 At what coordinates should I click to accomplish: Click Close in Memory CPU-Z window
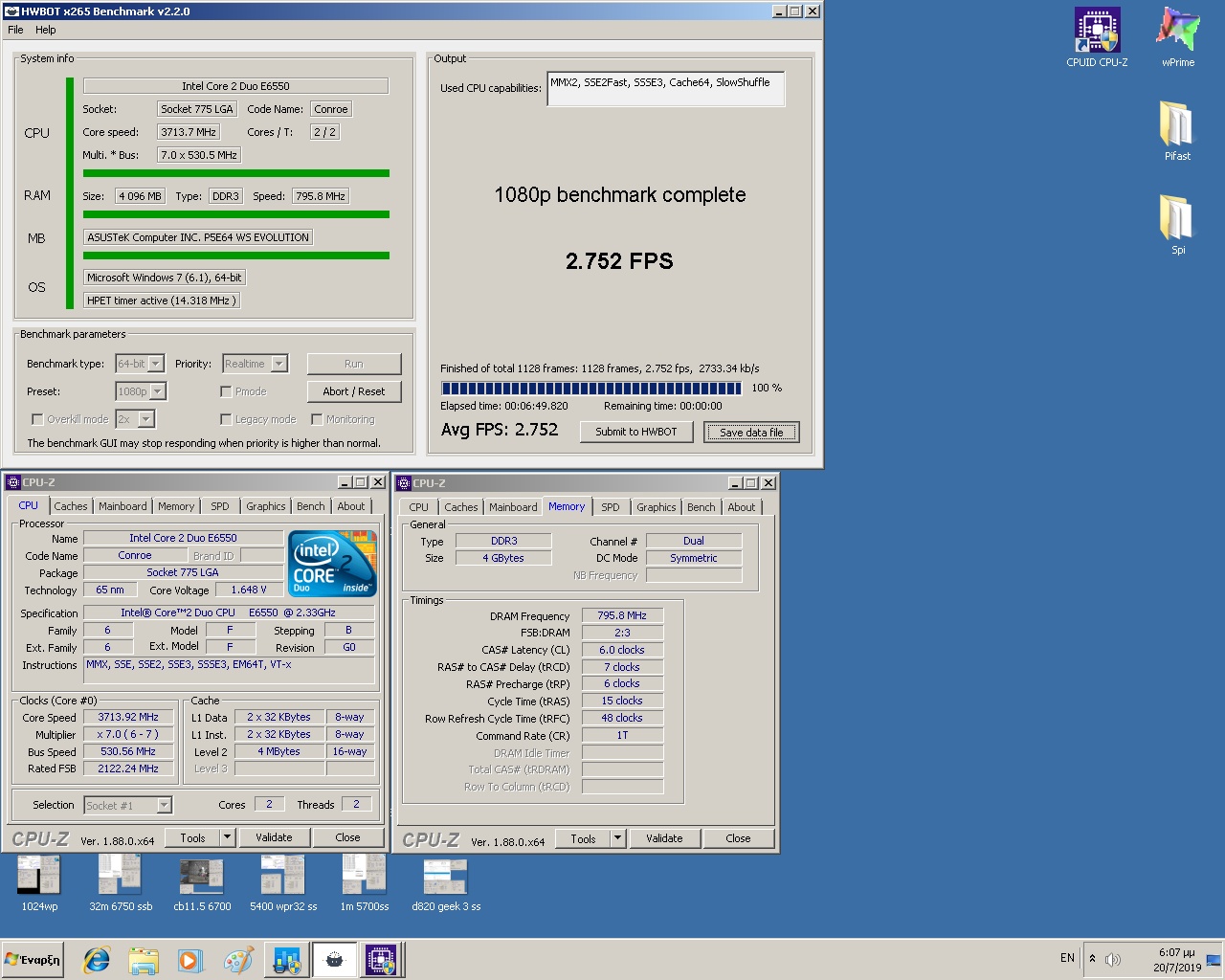click(x=738, y=838)
